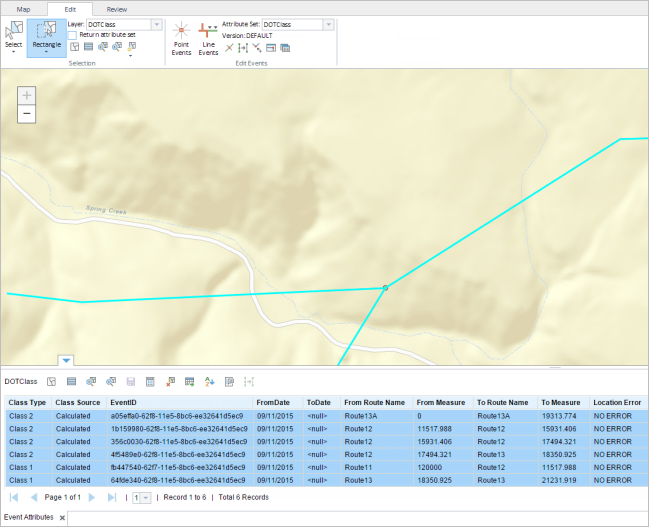Viewport: 649px width, 527px height.
Task: Sort by Class Type column header
Action: [x=27, y=402]
